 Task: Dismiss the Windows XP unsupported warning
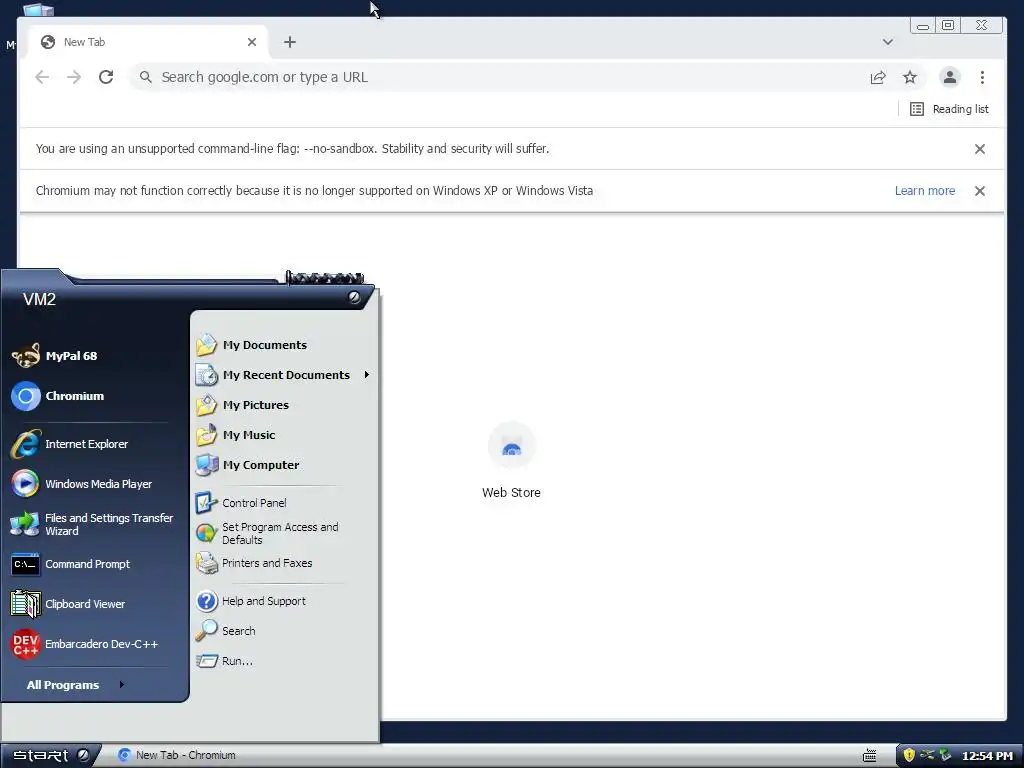(980, 191)
